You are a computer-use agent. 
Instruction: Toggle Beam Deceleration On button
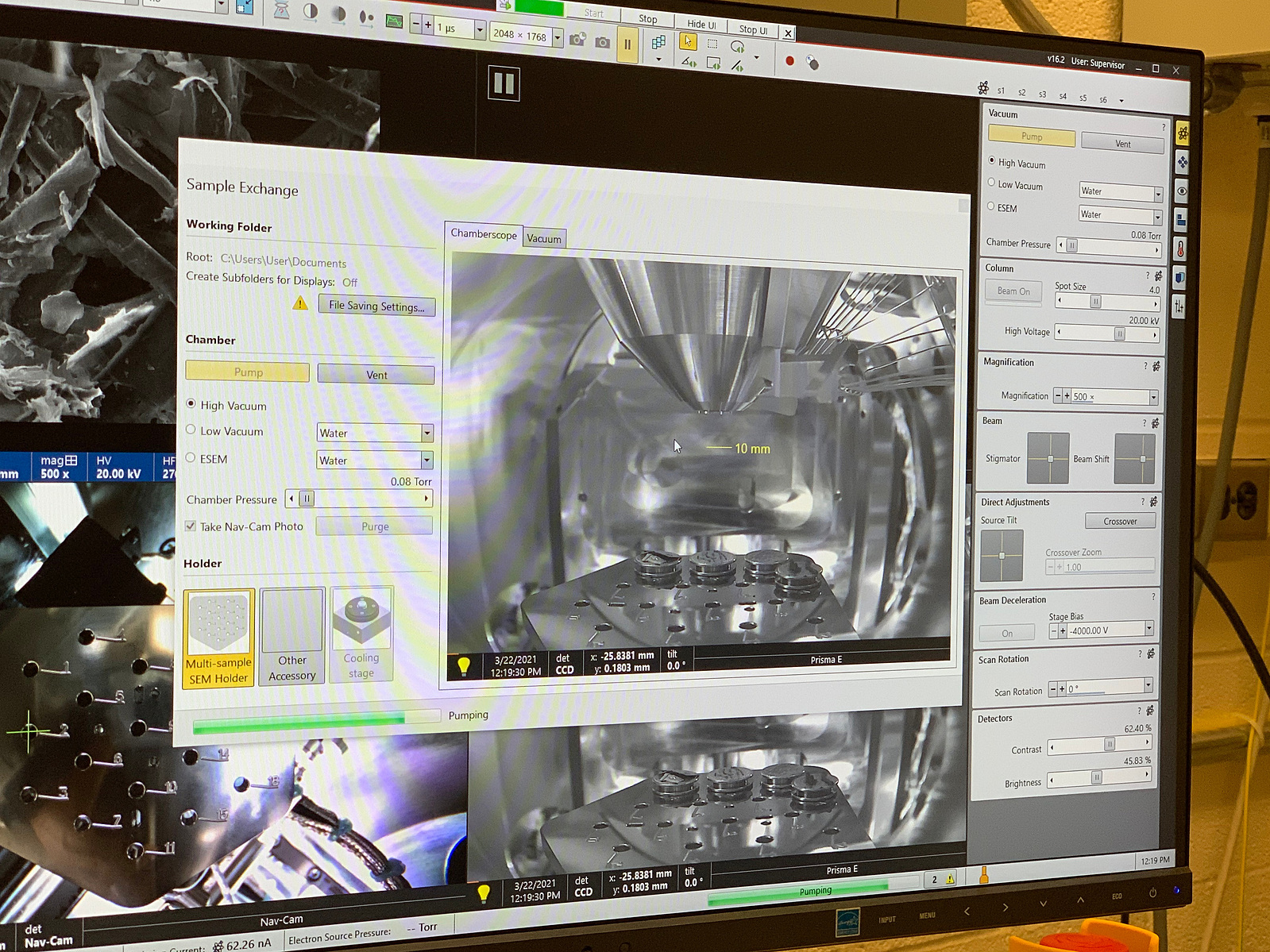pos(1006,633)
